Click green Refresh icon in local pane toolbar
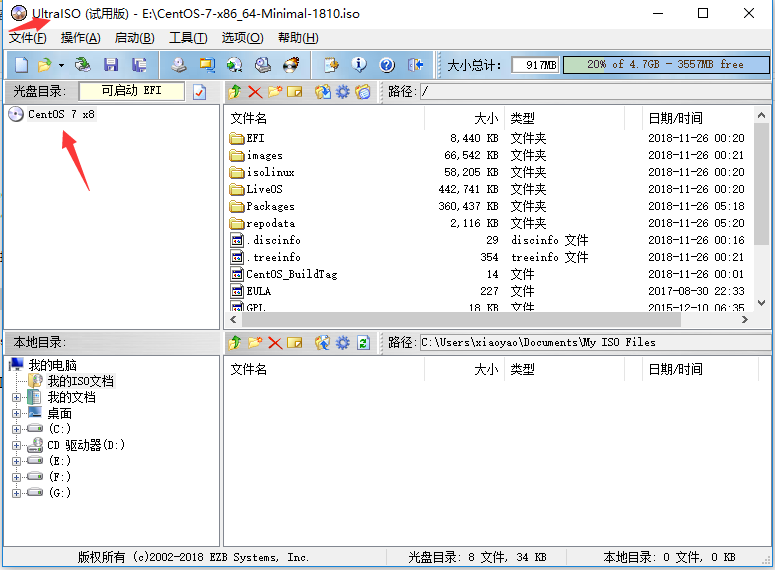775x570 pixels. coord(363,343)
